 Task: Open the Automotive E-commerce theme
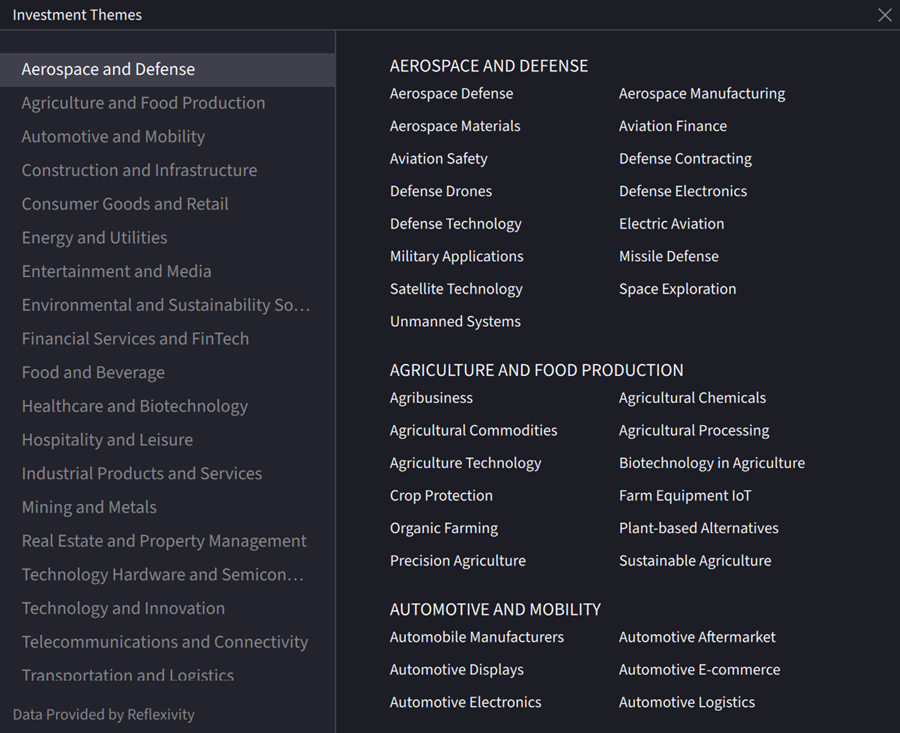click(x=699, y=670)
